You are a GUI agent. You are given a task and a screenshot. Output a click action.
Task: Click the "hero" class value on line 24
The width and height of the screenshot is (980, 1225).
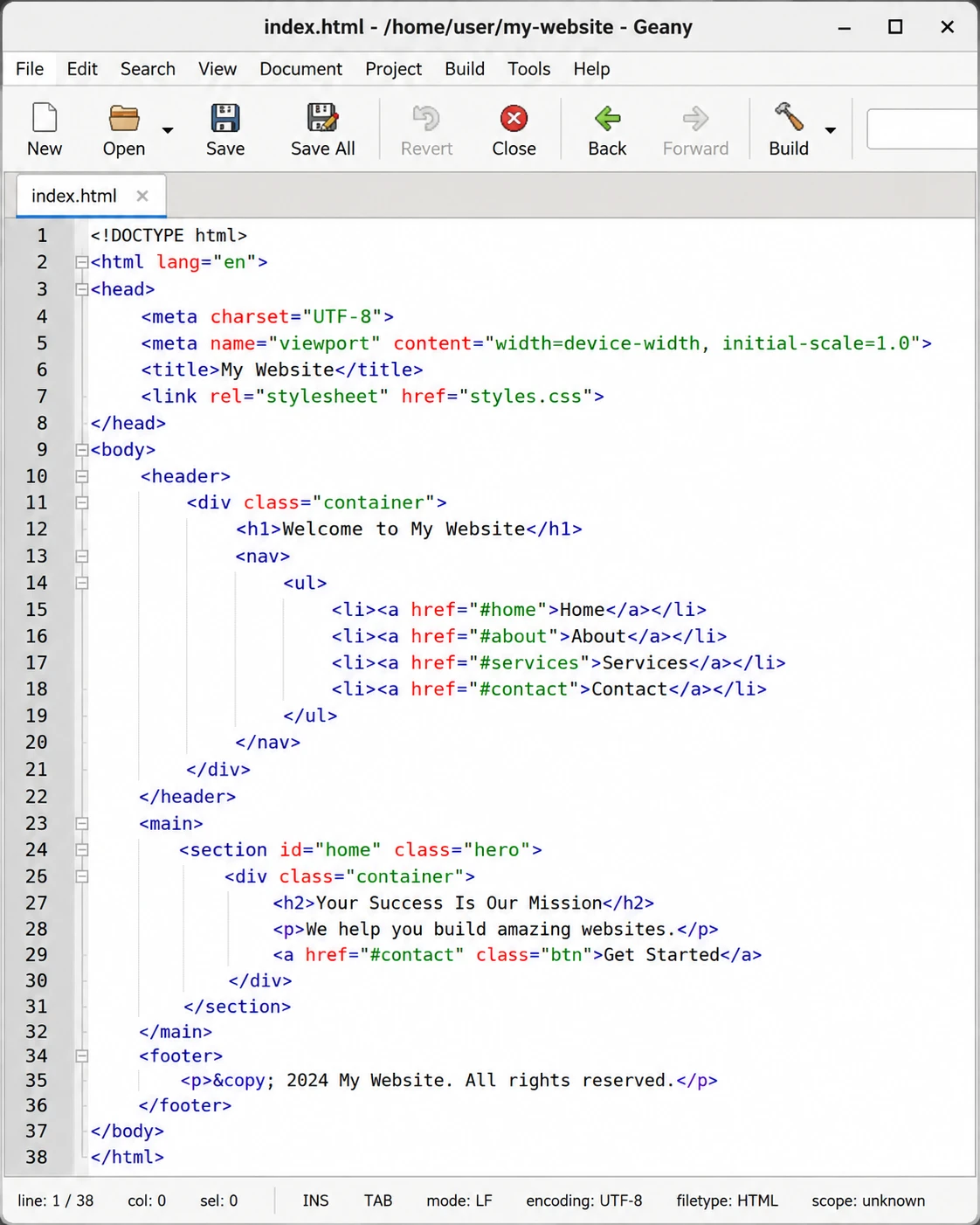[497, 849]
